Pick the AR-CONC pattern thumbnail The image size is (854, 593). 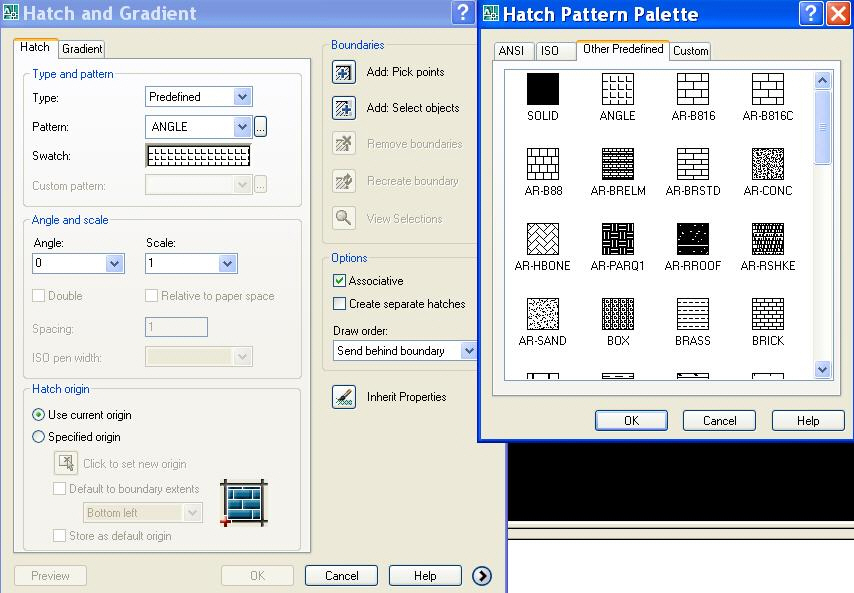(767, 163)
